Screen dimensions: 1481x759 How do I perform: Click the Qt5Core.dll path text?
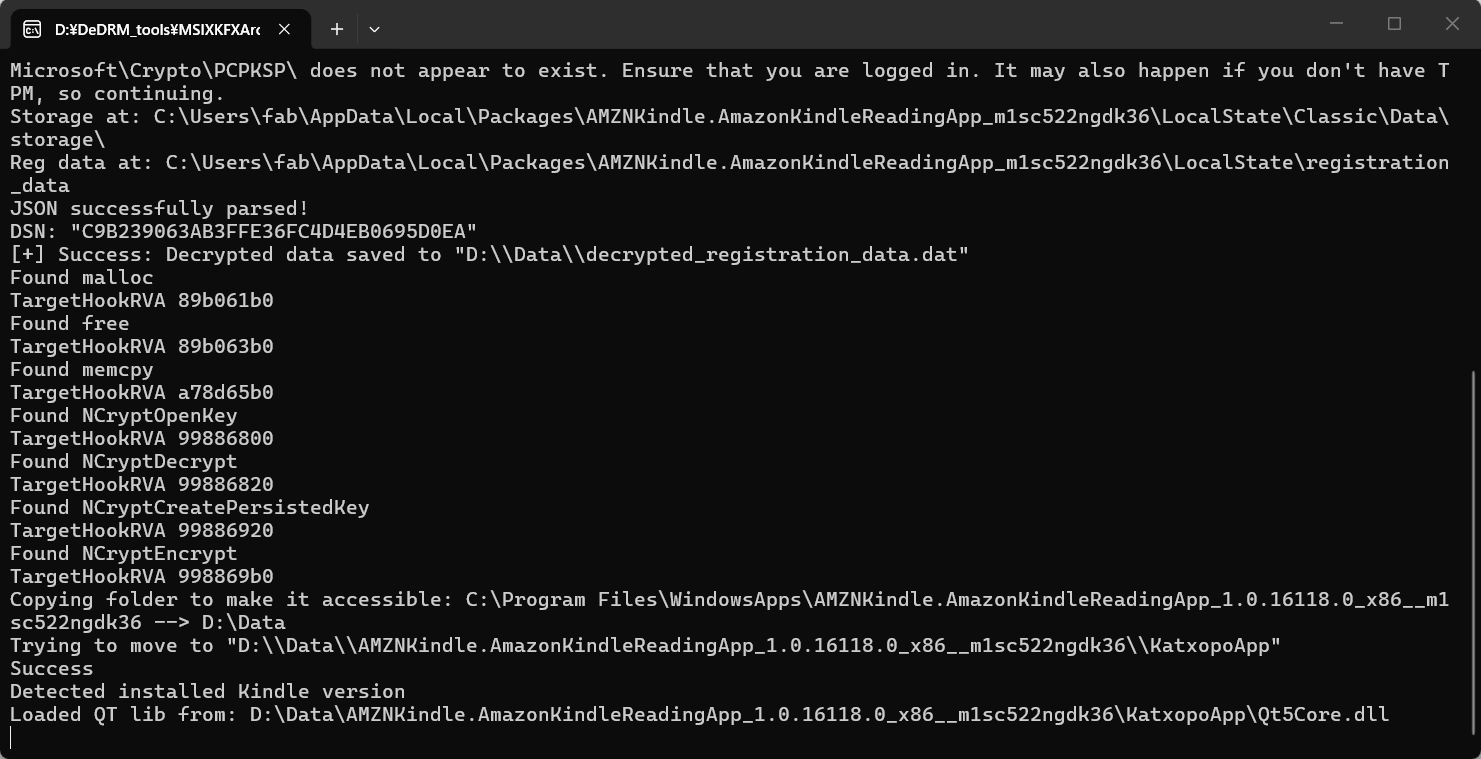point(819,714)
